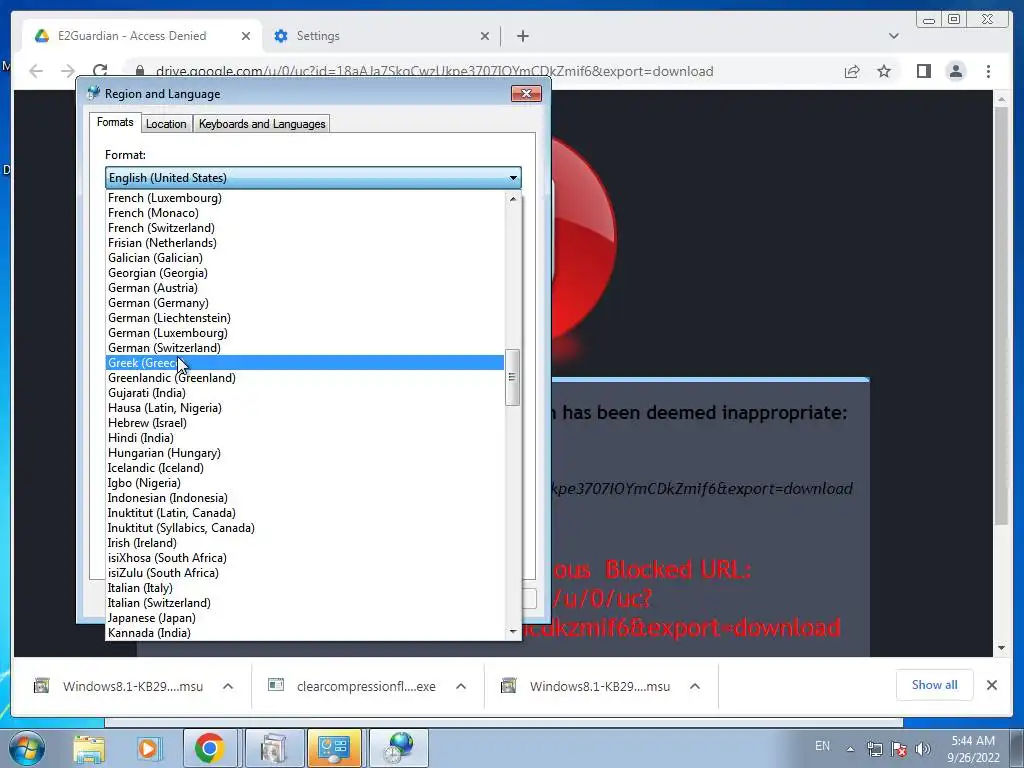
Task: Open the Action Center flag tray icon
Action: tap(899, 748)
